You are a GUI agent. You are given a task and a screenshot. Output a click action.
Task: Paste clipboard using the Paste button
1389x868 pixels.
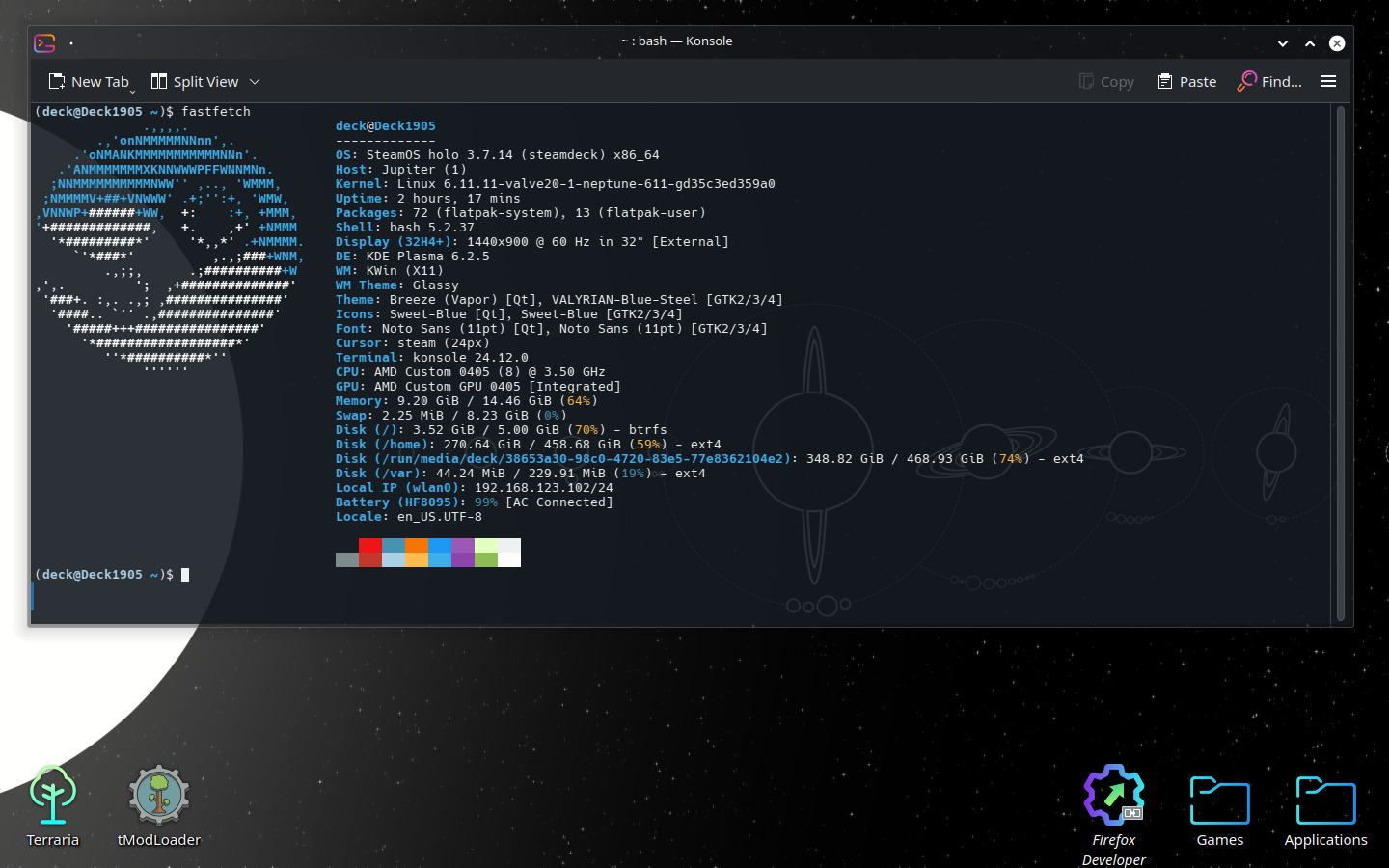point(1186,82)
